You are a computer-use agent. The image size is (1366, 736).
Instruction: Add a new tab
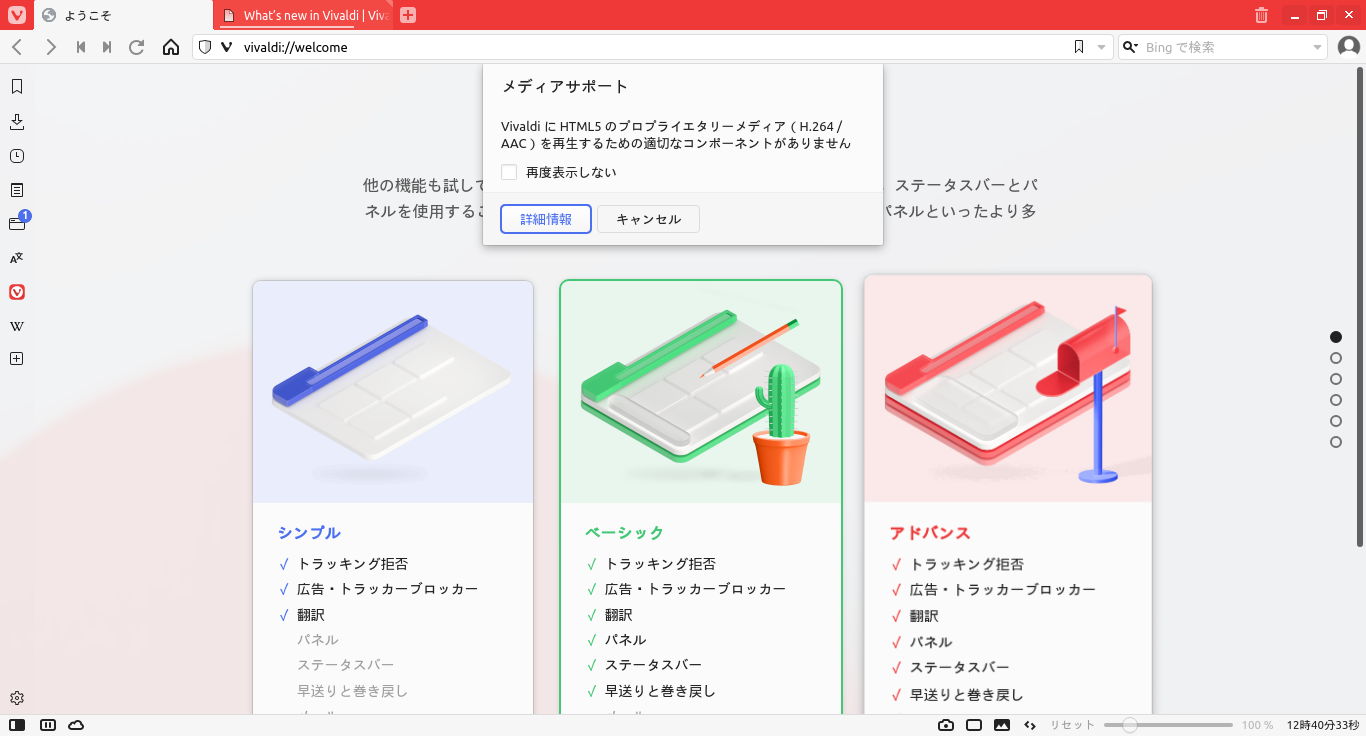pos(408,15)
